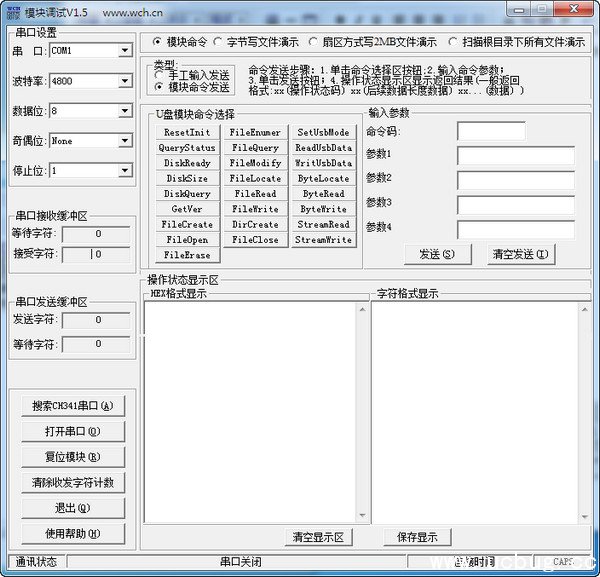Click the StreamWrite command button

point(323,240)
